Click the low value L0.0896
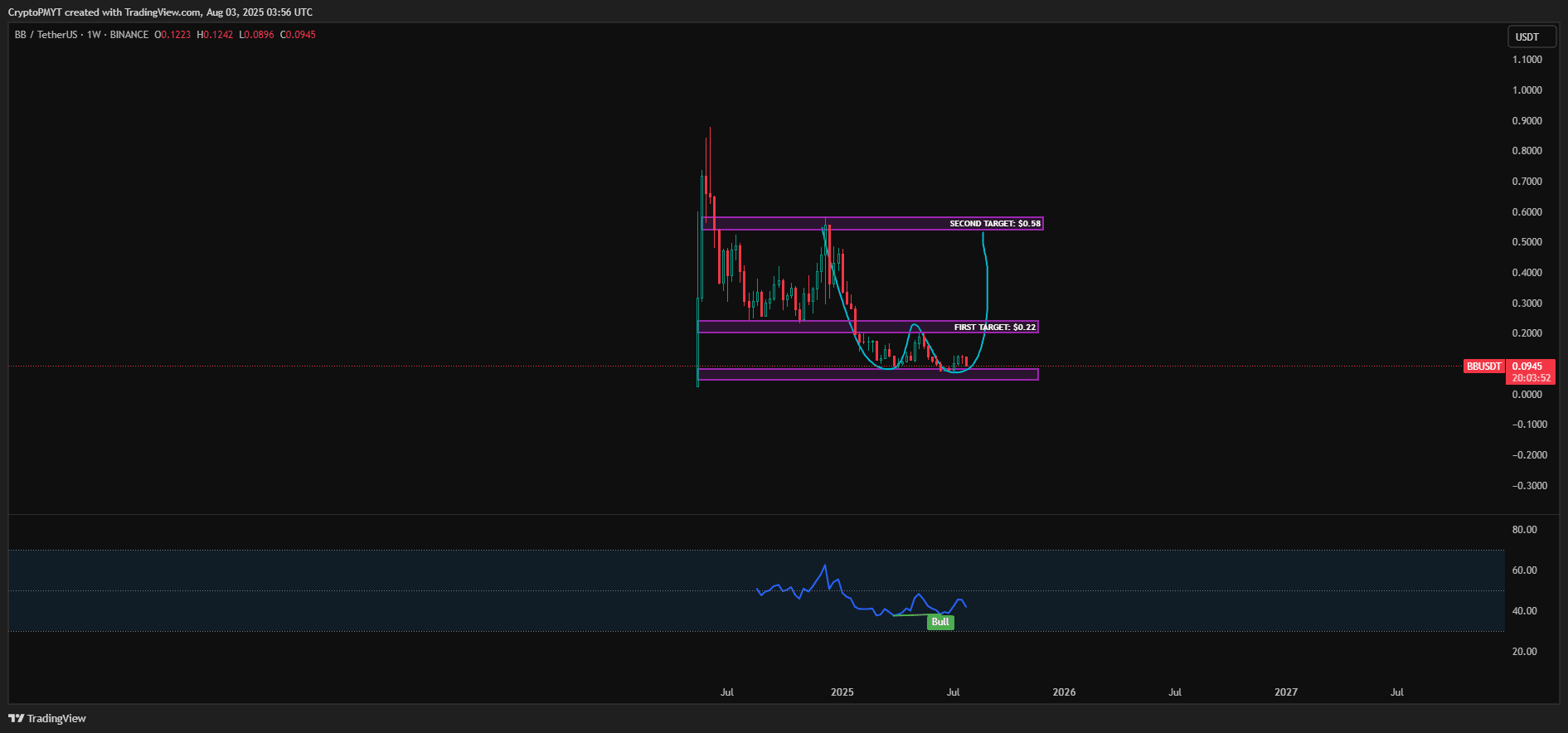This screenshot has width=1568, height=733. point(256,35)
